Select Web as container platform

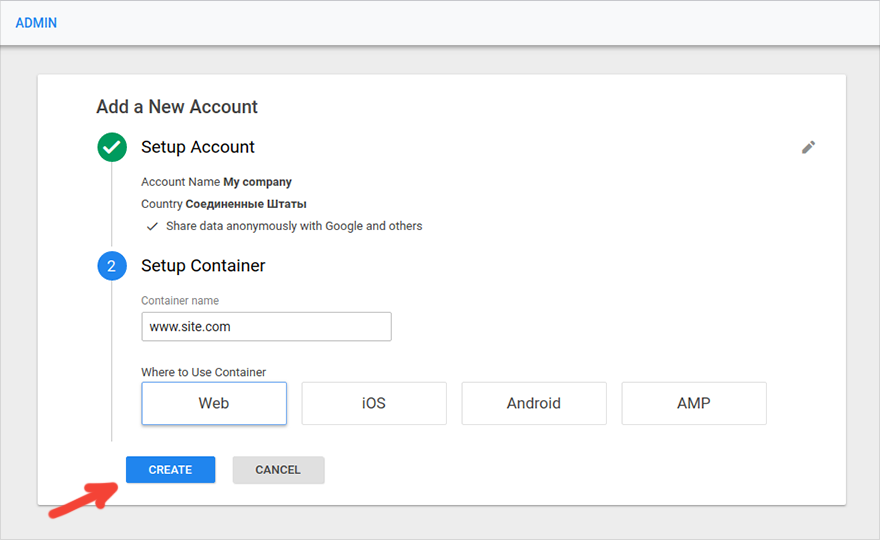214,404
